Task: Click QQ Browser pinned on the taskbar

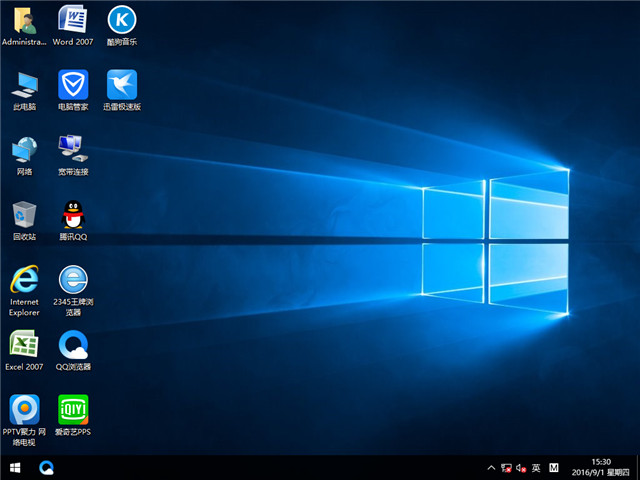Action: pos(46,467)
